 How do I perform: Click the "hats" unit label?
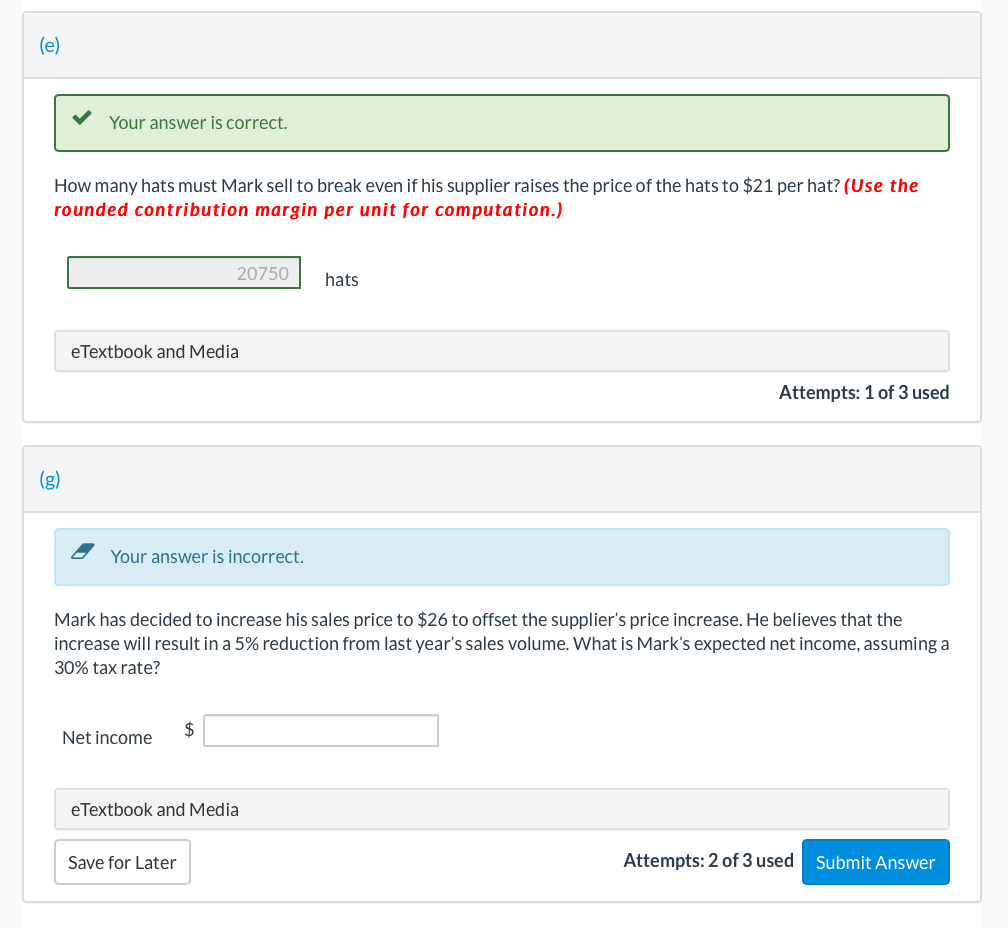pos(342,280)
